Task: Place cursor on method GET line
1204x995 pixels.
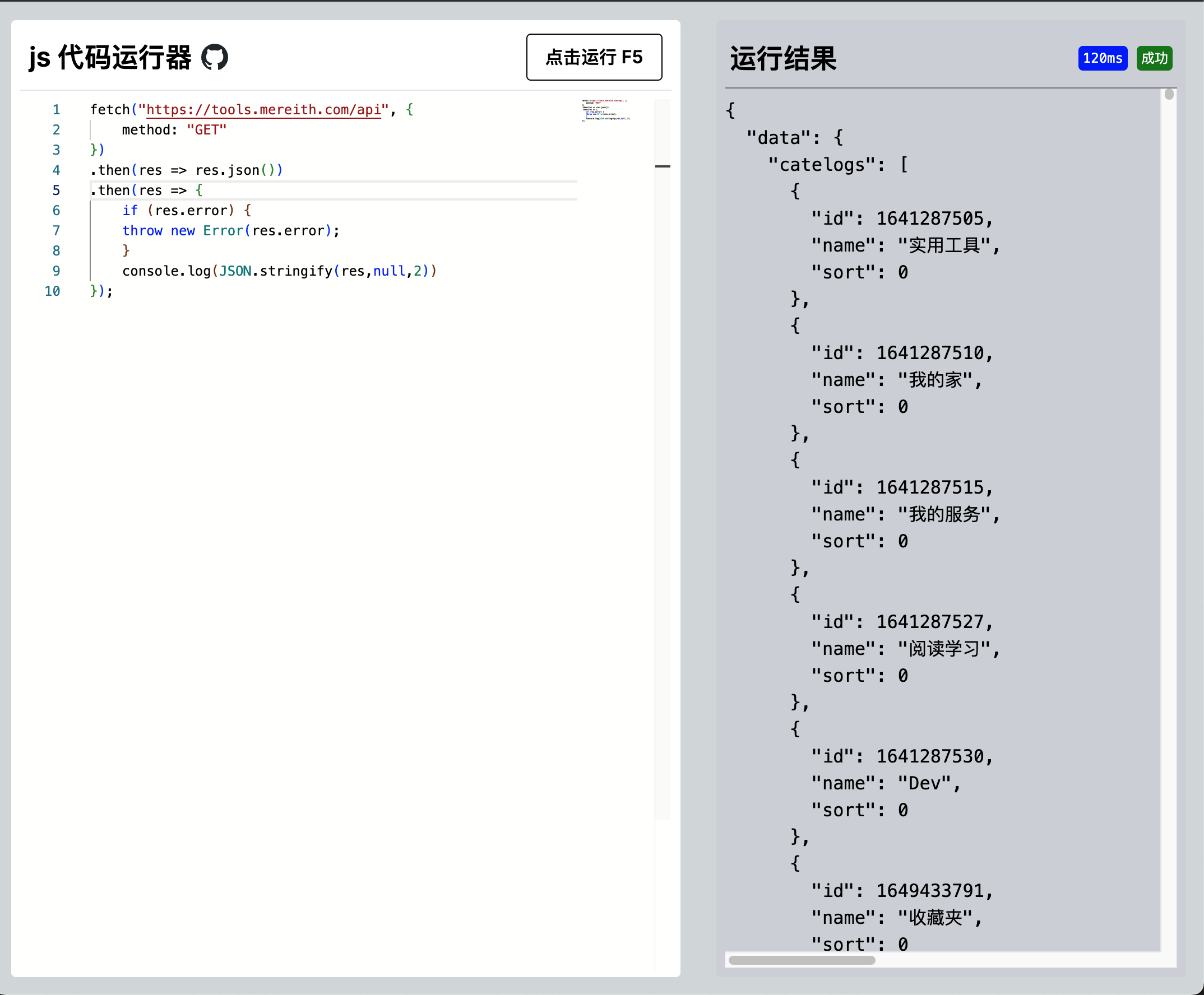Action: (174, 130)
